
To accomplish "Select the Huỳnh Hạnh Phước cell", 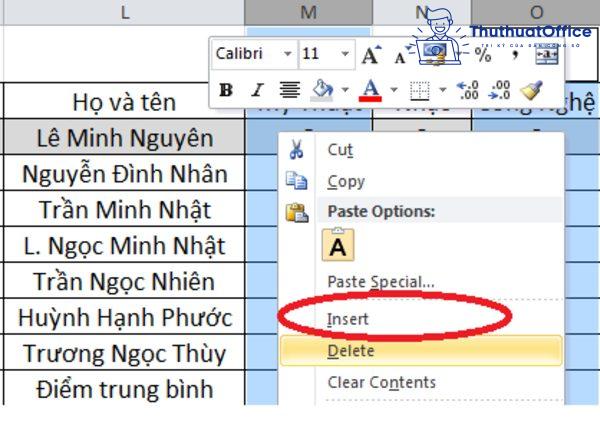I will click(x=124, y=317).
